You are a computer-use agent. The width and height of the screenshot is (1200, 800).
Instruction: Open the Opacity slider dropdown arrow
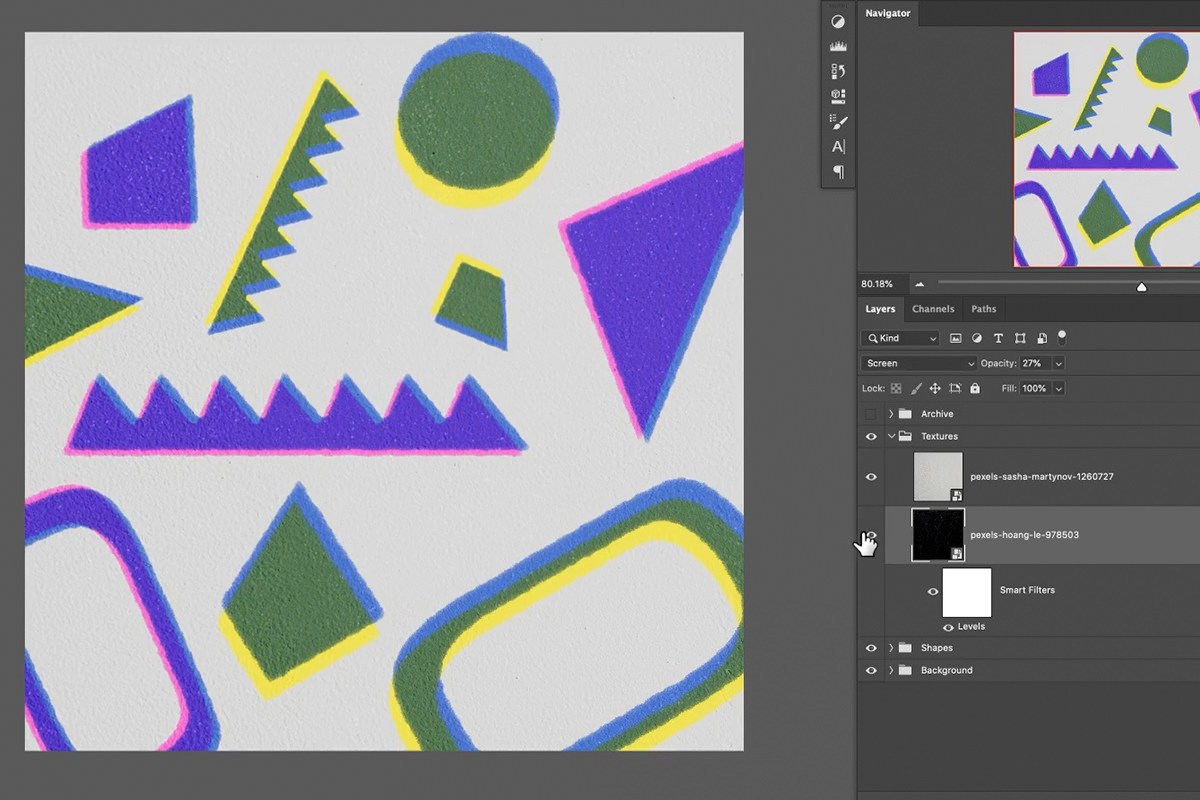[x=1059, y=363]
